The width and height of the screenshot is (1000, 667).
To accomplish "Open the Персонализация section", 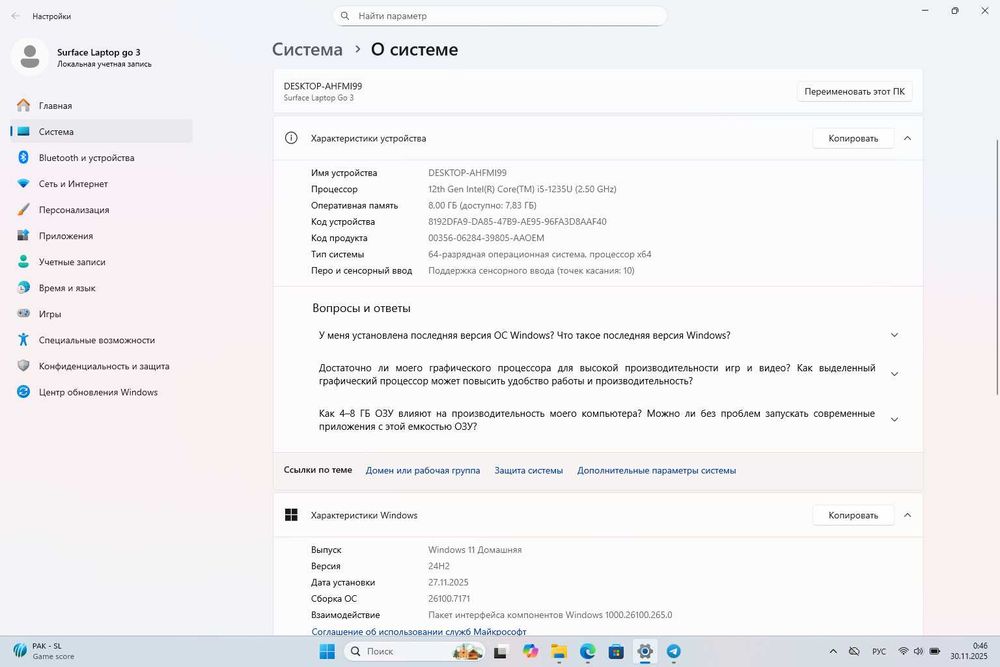I will [x=102, y=210].
